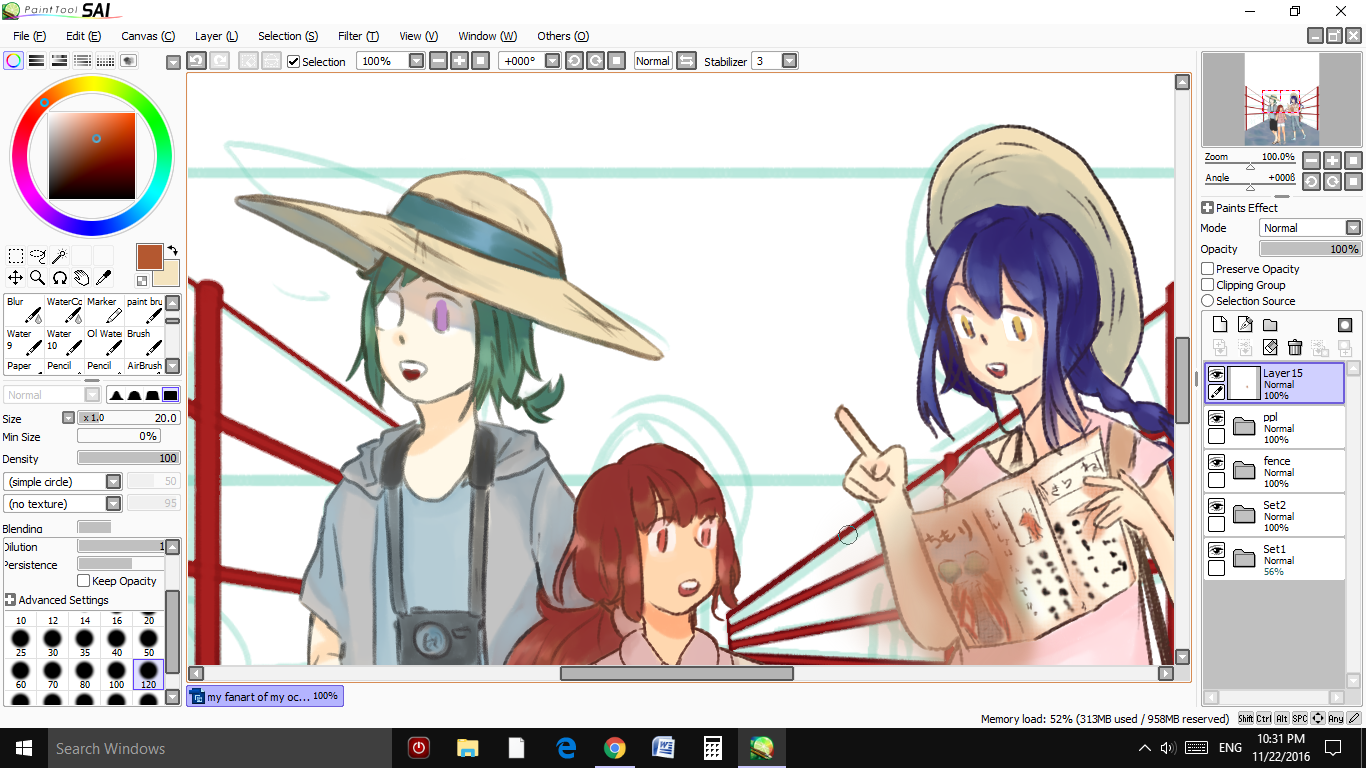Expand the Advanced Settings section
The height and width of the screenshot is (768, 1366).
click(x=11, y=600)
